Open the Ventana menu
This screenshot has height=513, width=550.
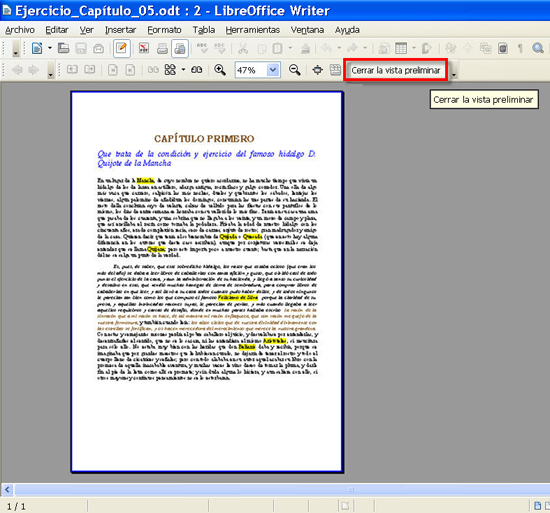pyautogui.click(x=307, y=30)
